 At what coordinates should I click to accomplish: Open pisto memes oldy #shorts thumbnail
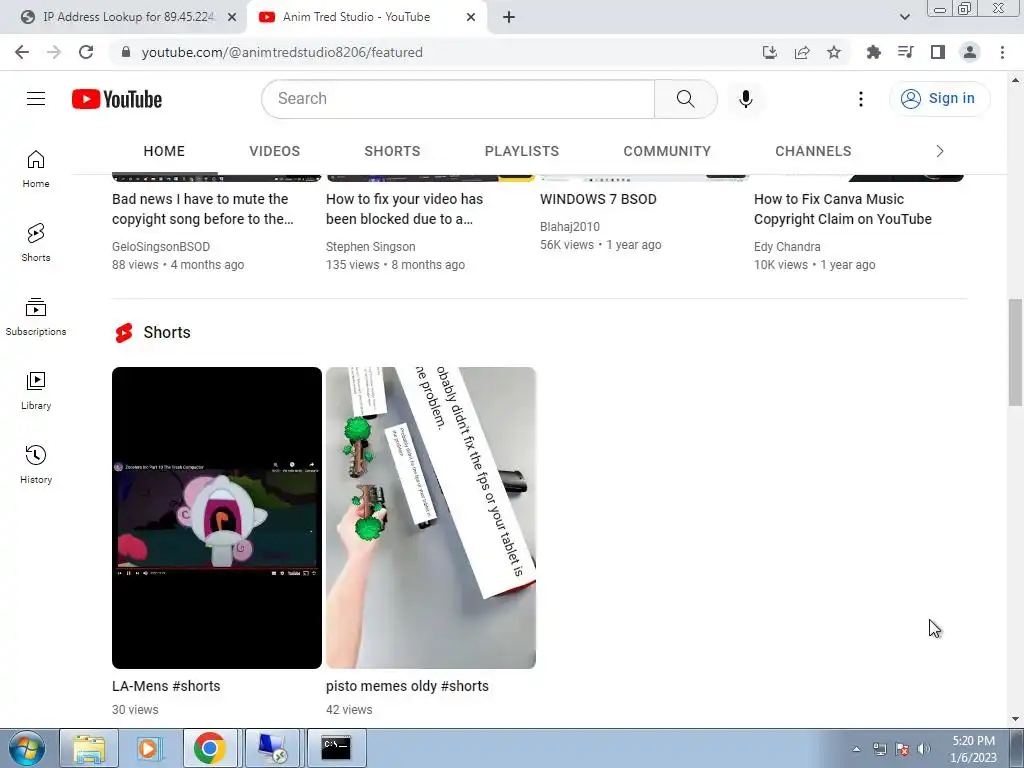coord(431,518)
